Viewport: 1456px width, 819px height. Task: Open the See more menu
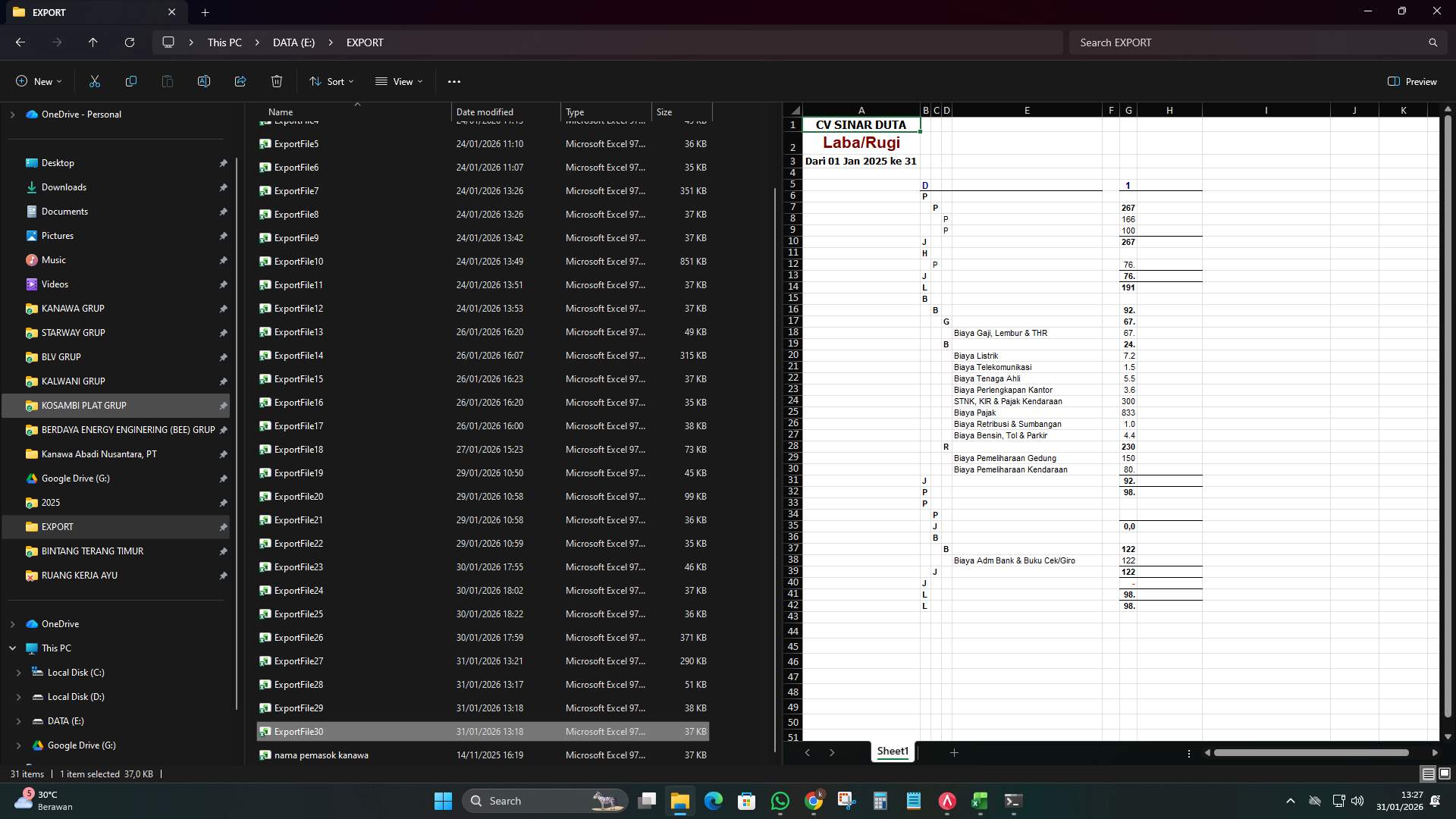click(453, 81)
